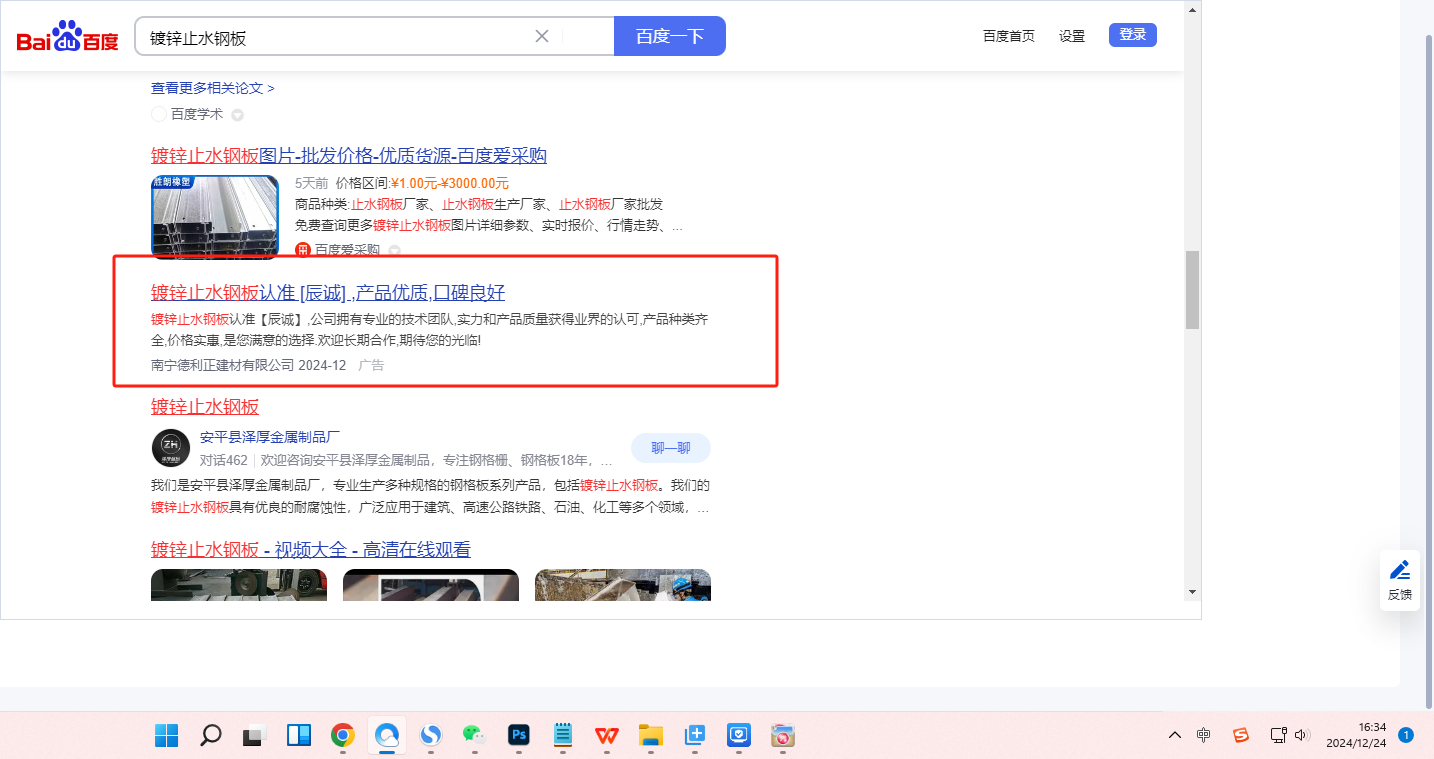Click the 对话462 text

click(223, 461)
